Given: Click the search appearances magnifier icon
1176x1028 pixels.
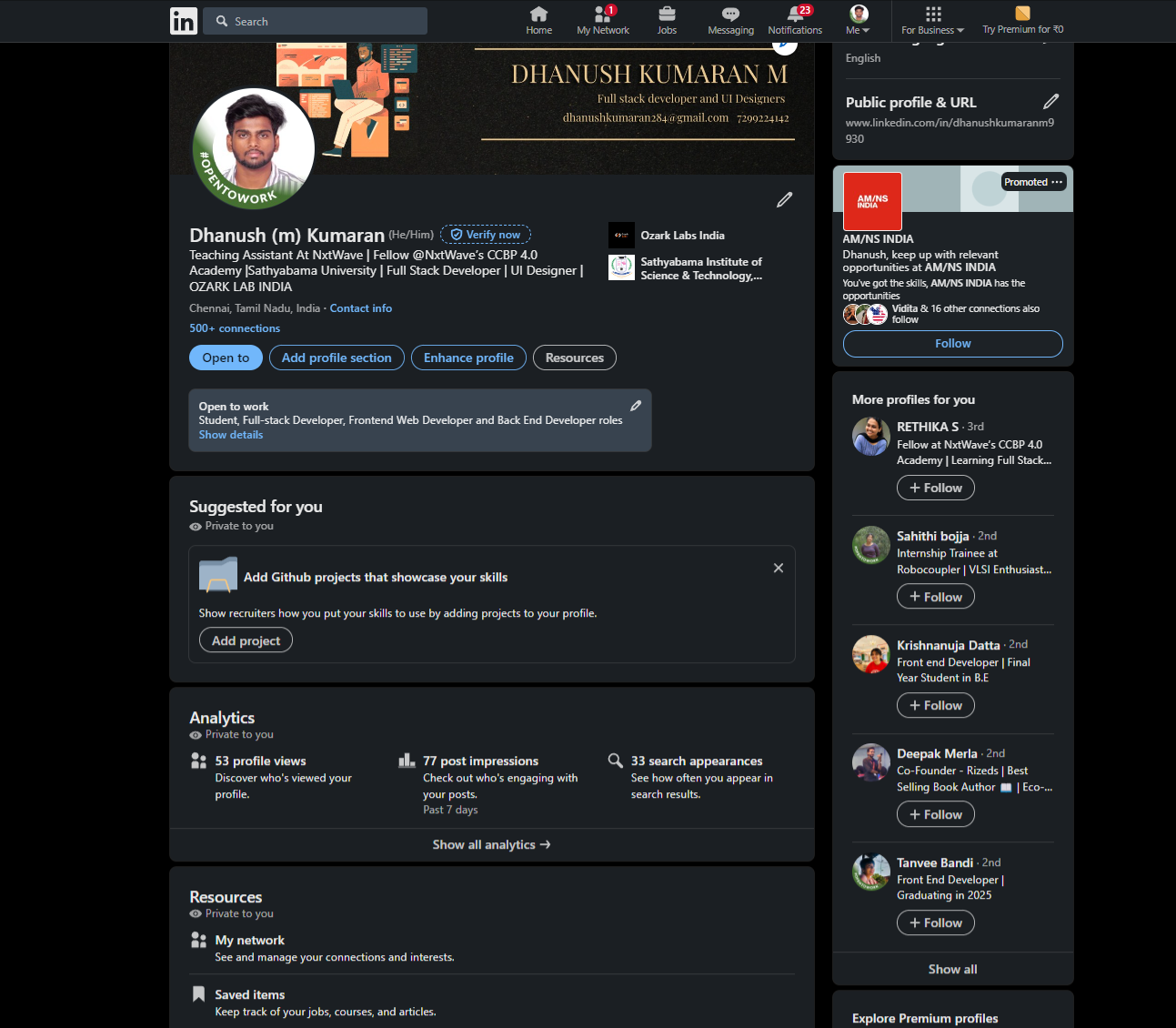Looking at the screenshot, I should (616, 761).
